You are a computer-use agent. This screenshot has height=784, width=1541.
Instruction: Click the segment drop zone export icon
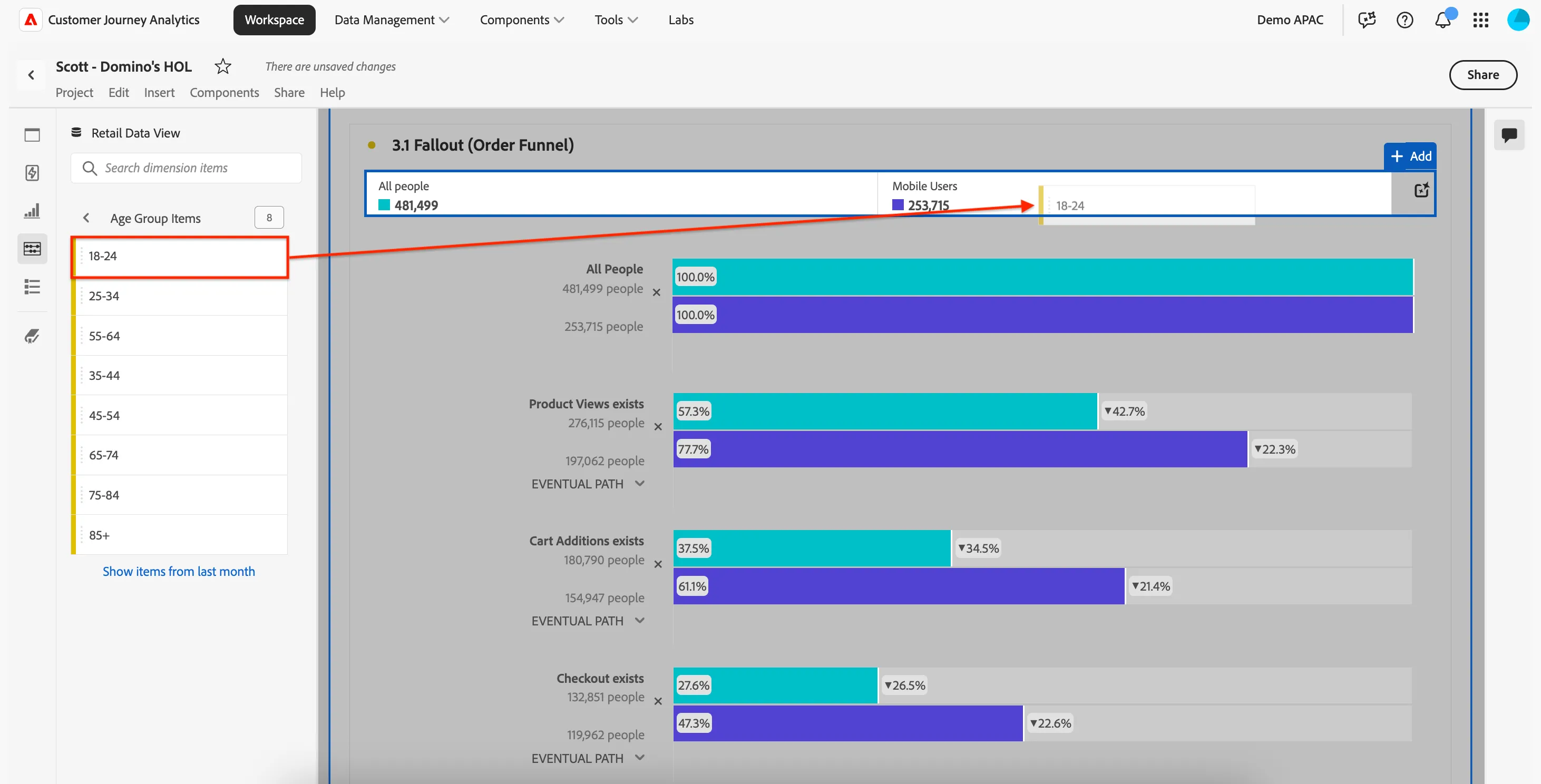pos(1421,190)
